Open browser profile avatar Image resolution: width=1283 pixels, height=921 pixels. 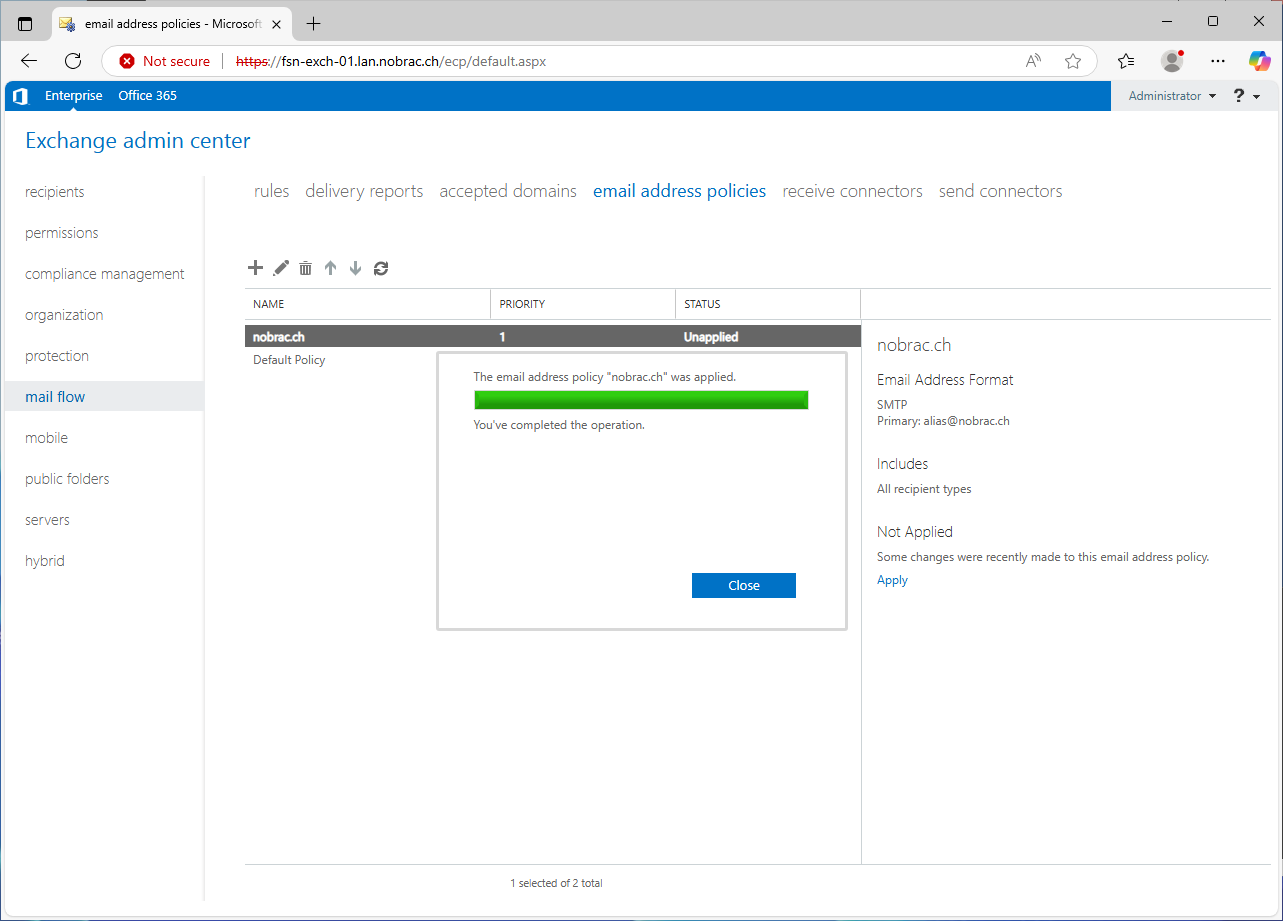point(1172,61)
